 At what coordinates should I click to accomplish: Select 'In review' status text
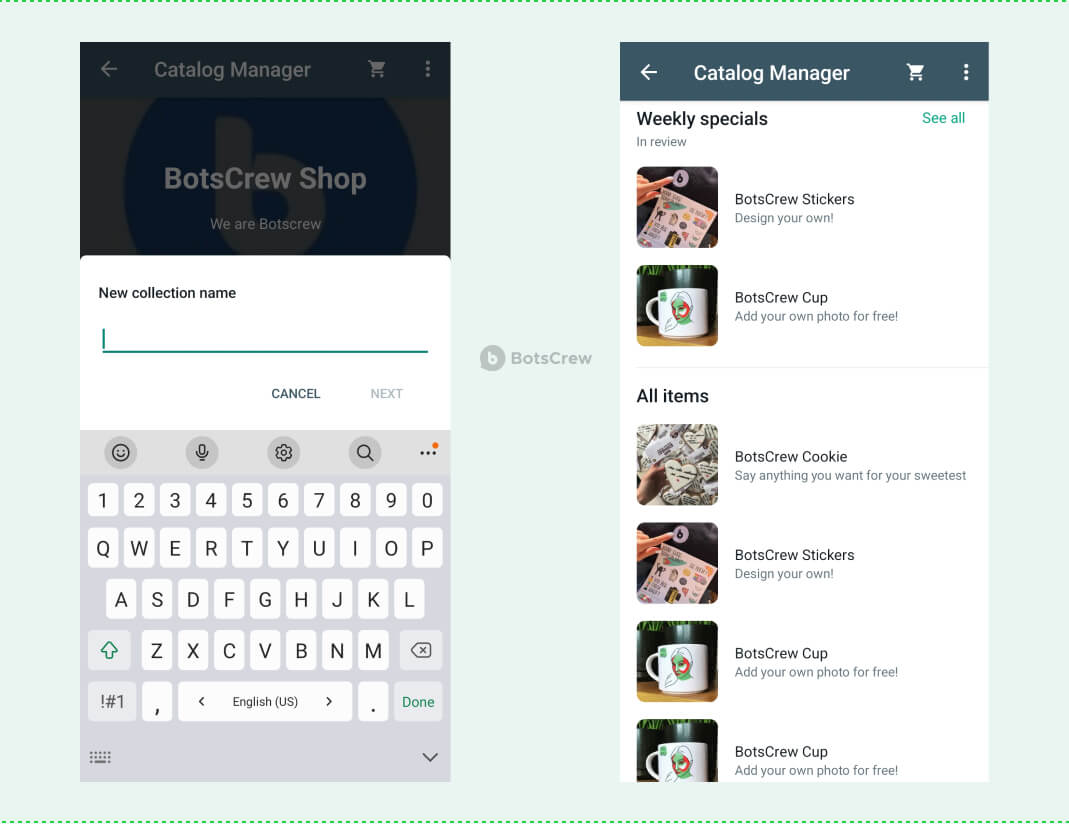pos(661,142)
